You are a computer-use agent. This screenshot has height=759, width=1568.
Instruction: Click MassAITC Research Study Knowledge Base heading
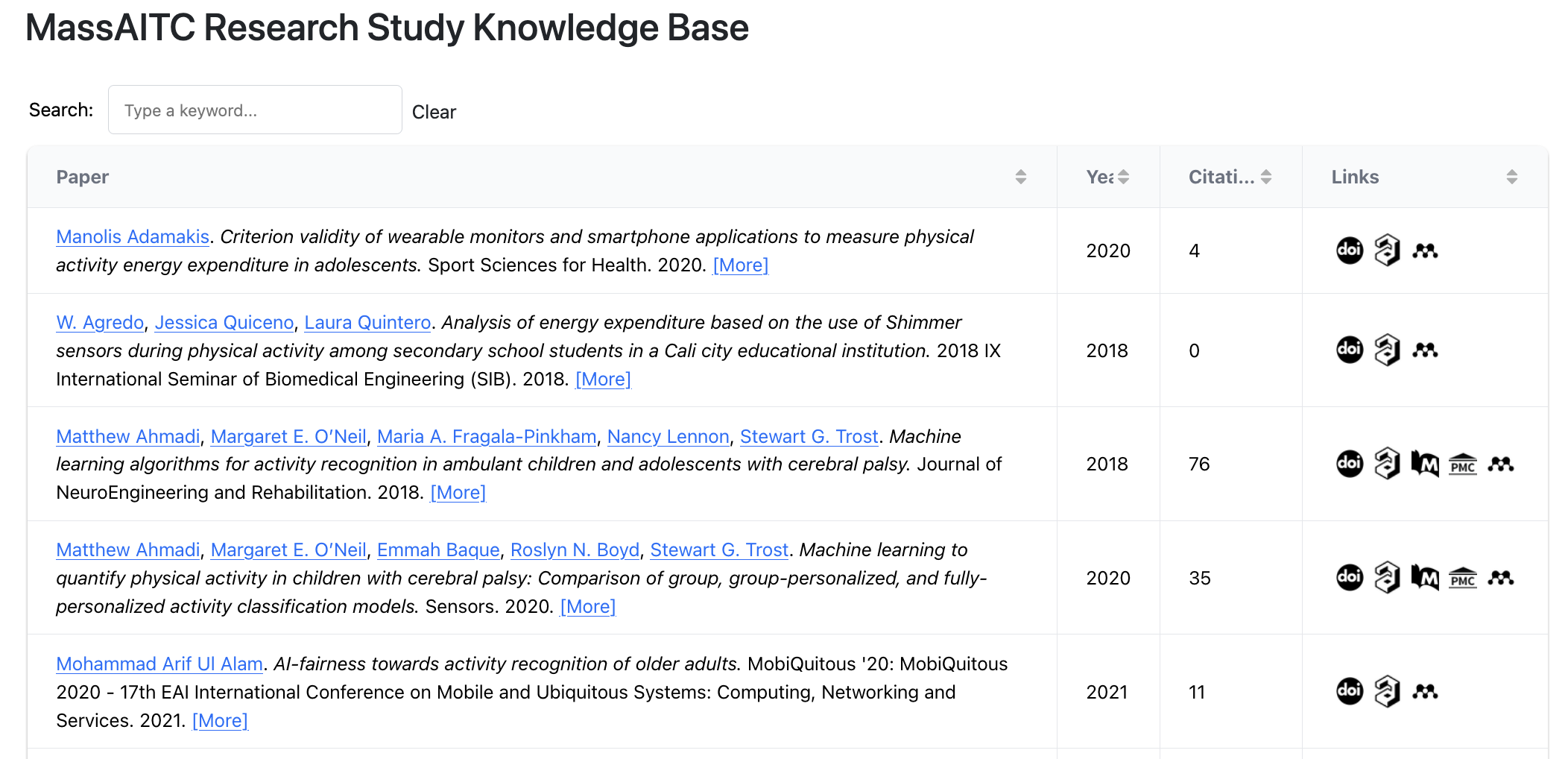387,28
